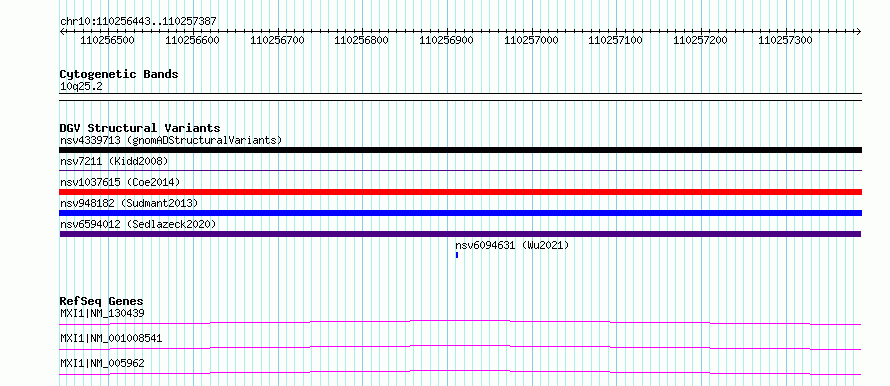The image size is (890, 386).
Task: Click the blue nsv948182 variant bar
Action: (460, 213)
